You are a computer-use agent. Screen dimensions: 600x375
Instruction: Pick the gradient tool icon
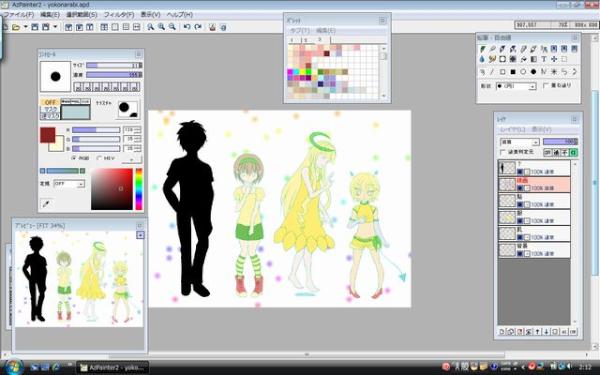coord(533,59)
